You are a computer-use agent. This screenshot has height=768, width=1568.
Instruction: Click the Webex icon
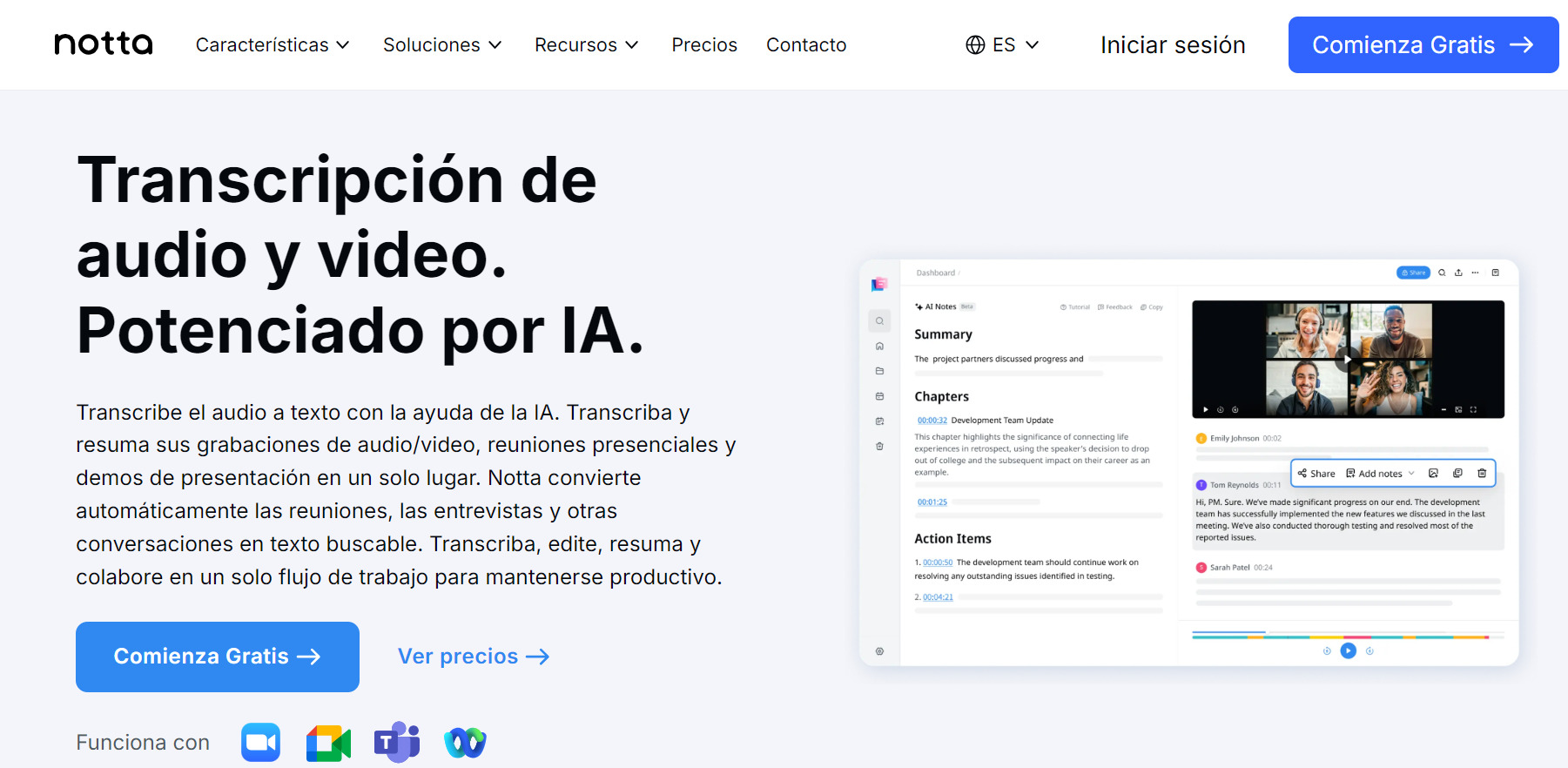point(465,743)
